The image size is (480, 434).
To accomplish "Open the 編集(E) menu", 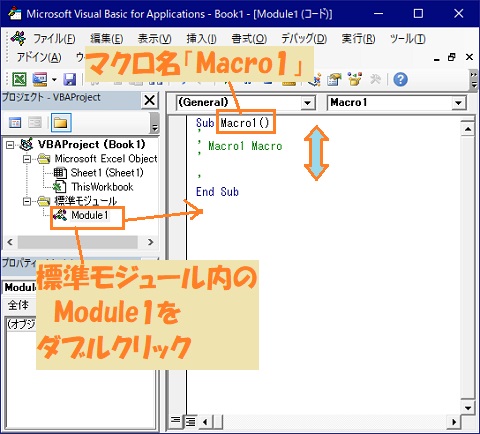I will tap(107, 39).
